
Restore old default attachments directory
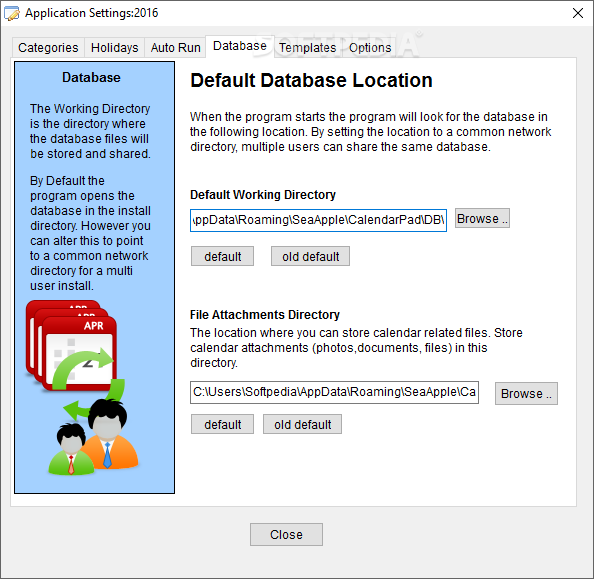[x=302, y=424]
